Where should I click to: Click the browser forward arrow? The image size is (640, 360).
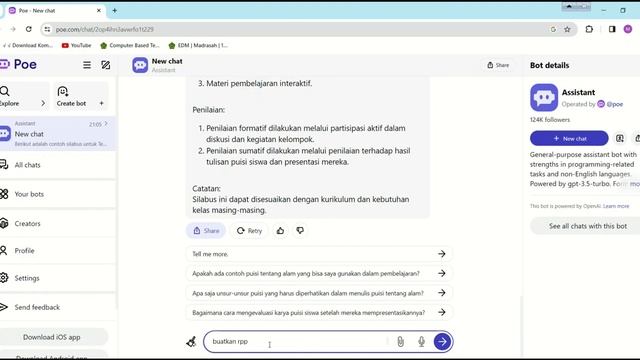(x=13, y=29)
